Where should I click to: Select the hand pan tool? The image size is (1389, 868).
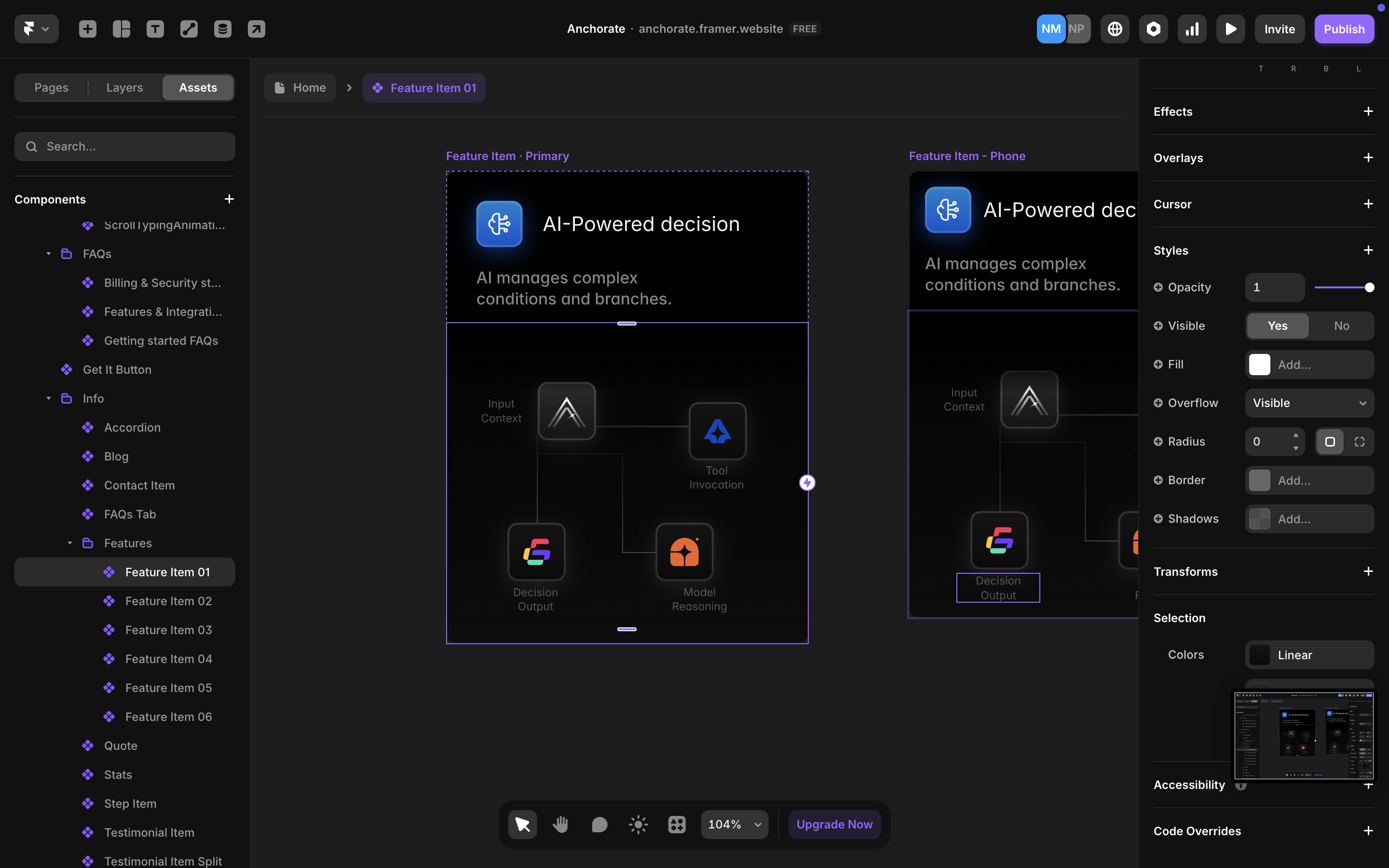(x=561, y=825)
